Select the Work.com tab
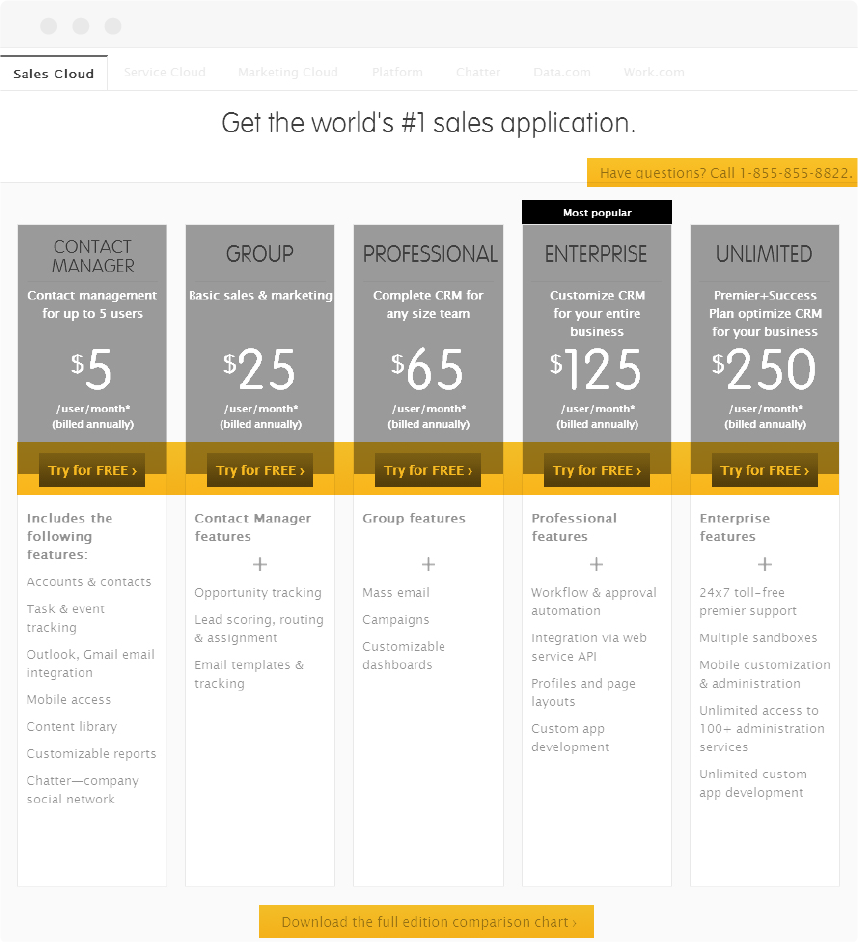 [653, 71]
